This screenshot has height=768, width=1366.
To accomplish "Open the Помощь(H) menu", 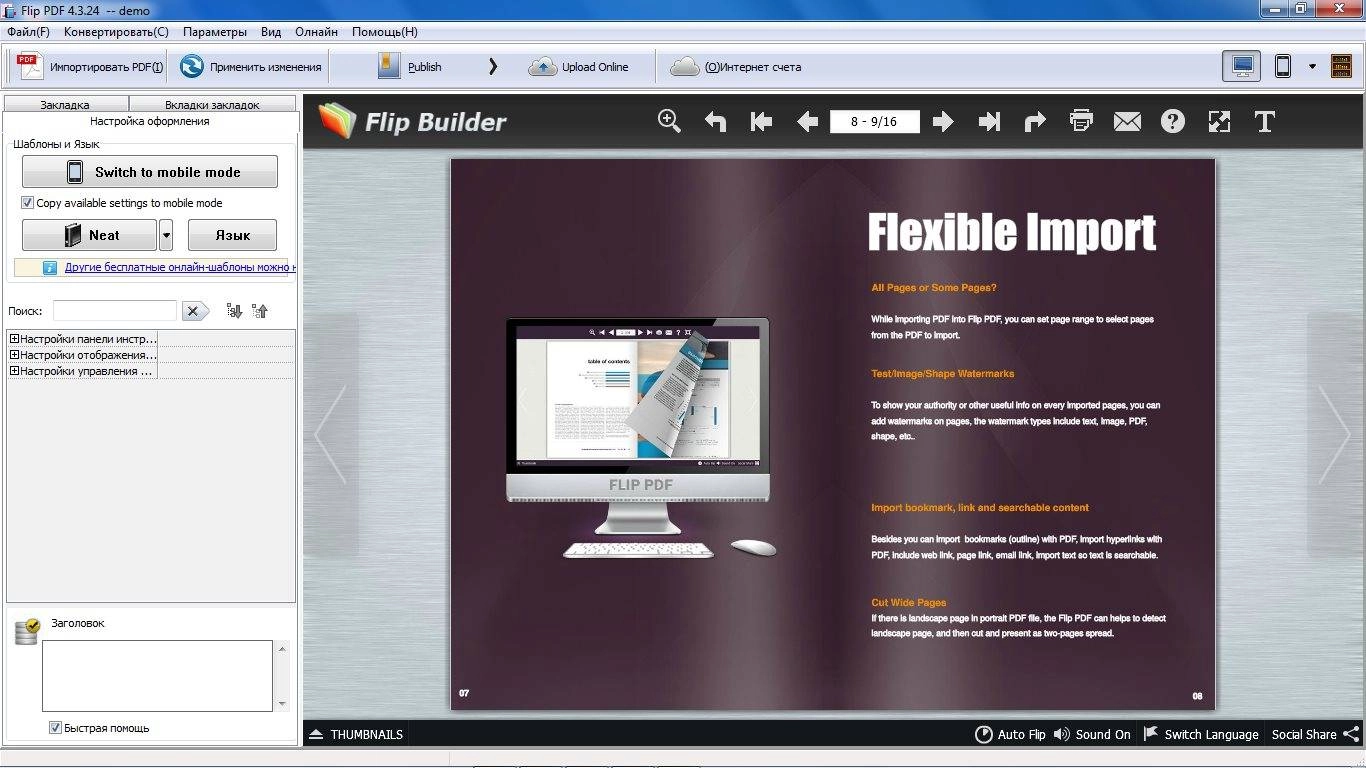I will tap(385, 32).
